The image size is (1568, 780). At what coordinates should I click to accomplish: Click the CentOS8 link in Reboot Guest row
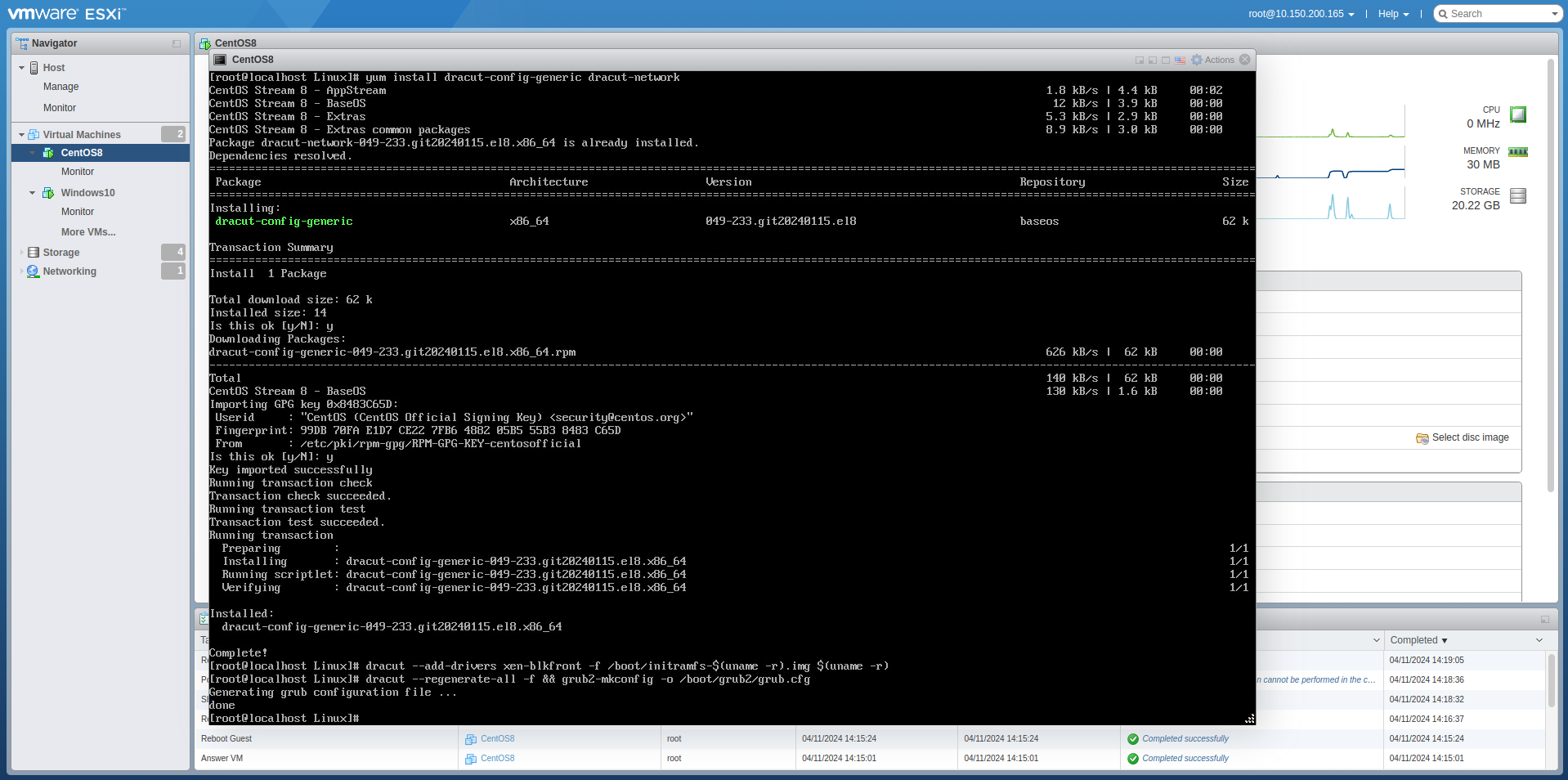coord(497,739)
